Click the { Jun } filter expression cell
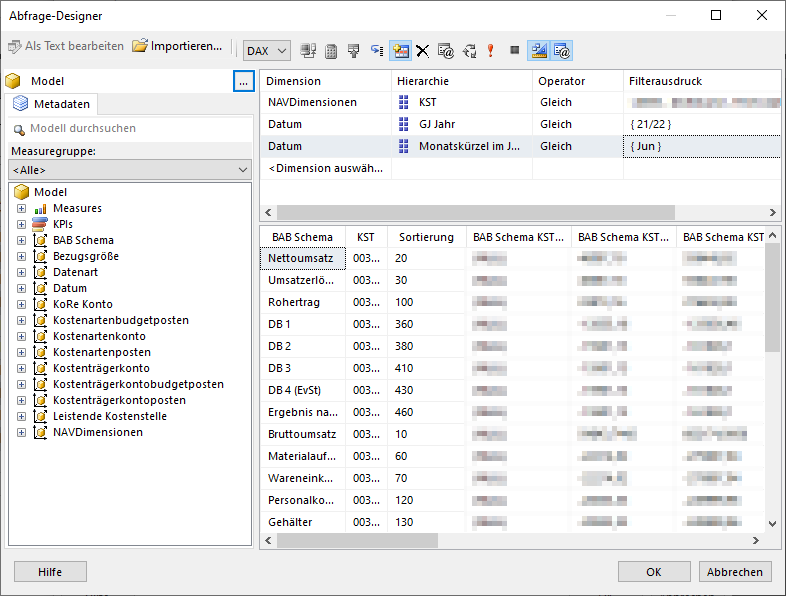The image size is (786, 596). click(702, 146)
